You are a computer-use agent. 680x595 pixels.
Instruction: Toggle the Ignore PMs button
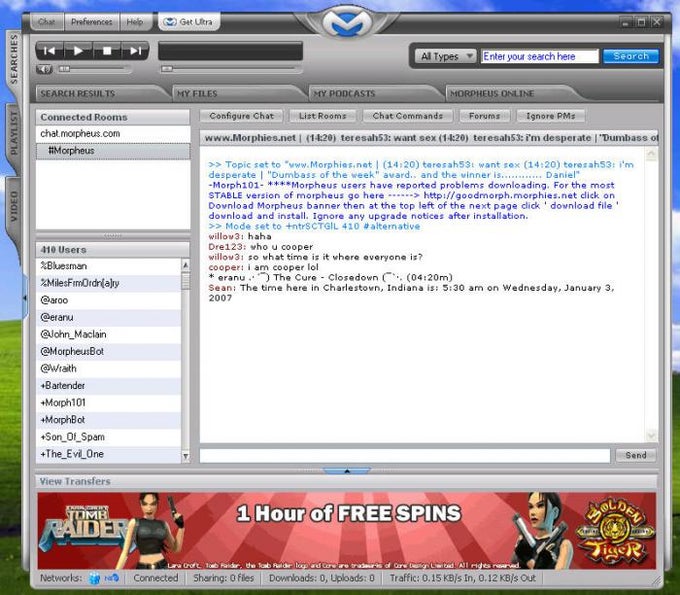click(x=551, y=116)
